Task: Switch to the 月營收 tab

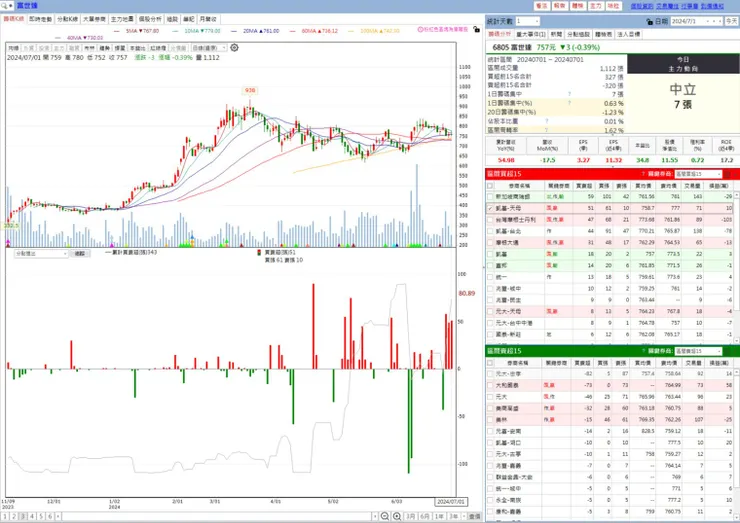Action: pyautogui.click(x=208, y=19)
